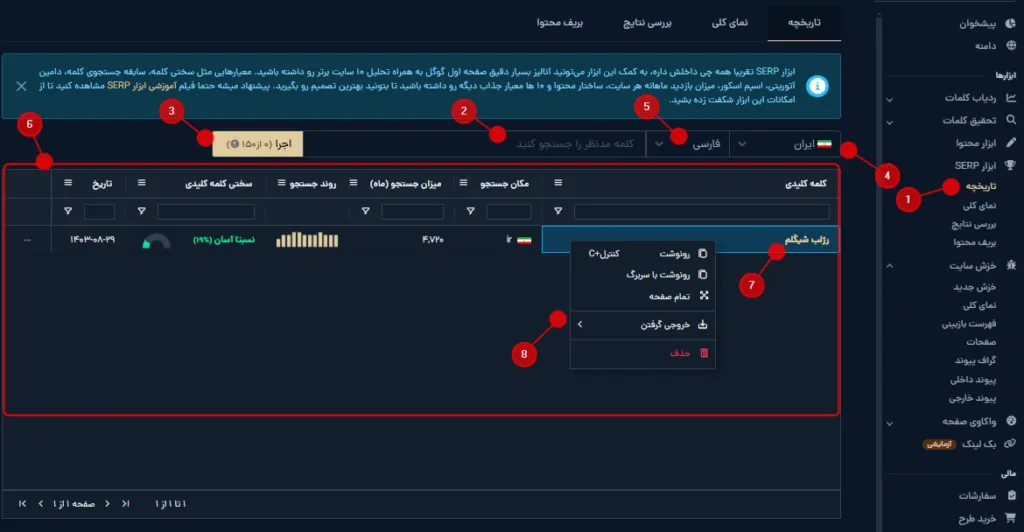Click the سفارشات orders icon
The height and width of the screenshot is (532, 1024).
[x=1011, y=495]
